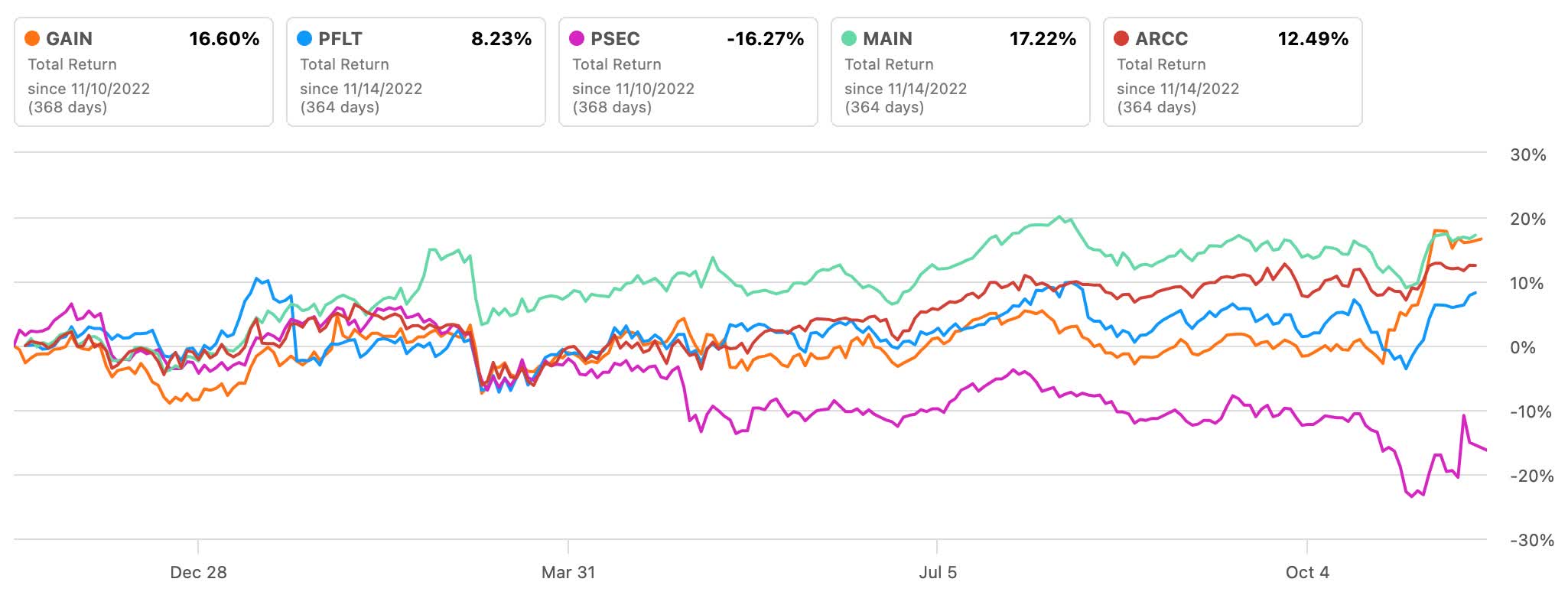Image resolution: width=1568 pixels, height=595 pixels.
Task: Click GAIN 16.60% return value
Action: (x=224, y=38)
